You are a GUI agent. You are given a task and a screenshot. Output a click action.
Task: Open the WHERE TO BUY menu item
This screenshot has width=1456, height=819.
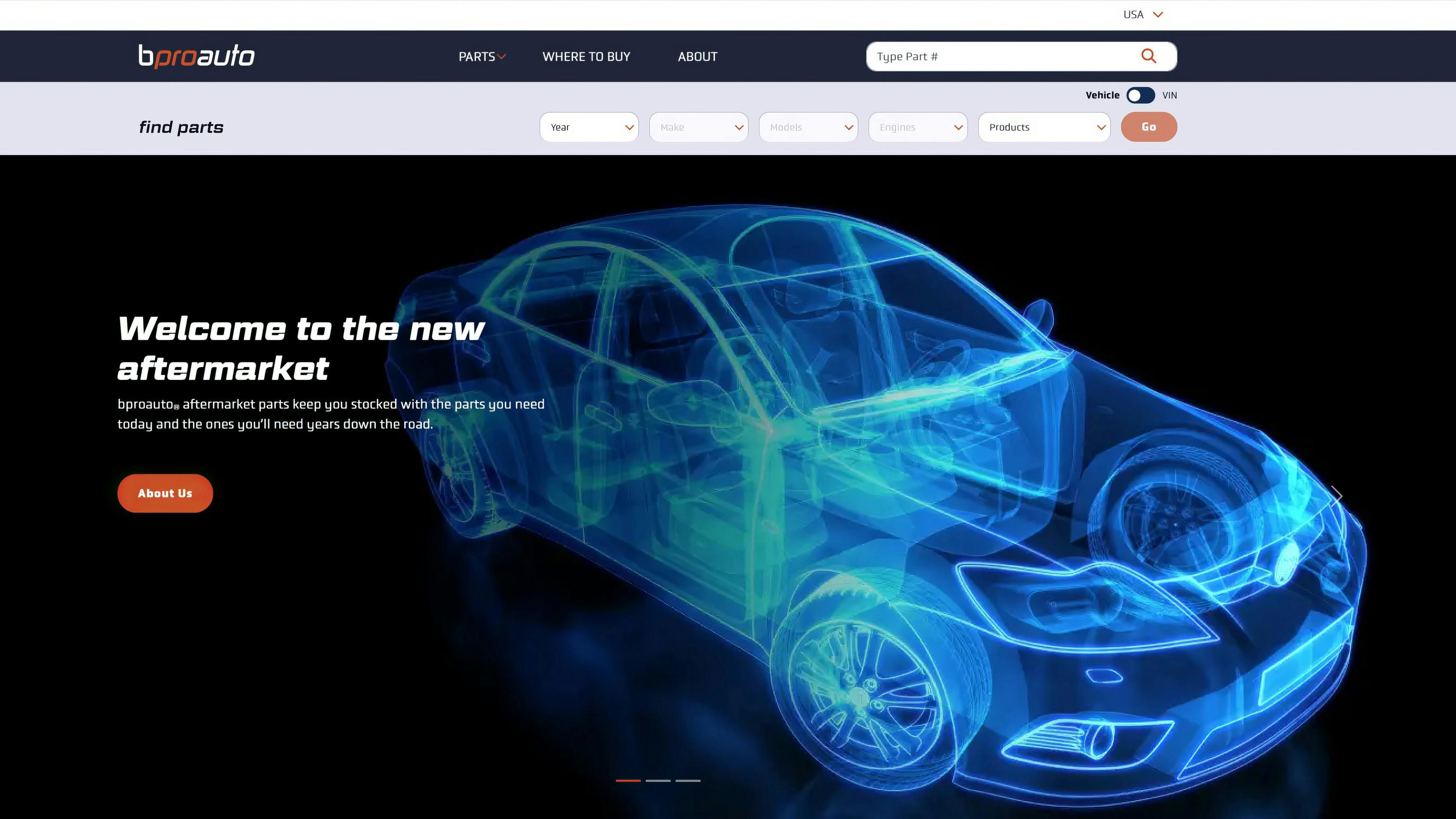[x=586, y=57]
